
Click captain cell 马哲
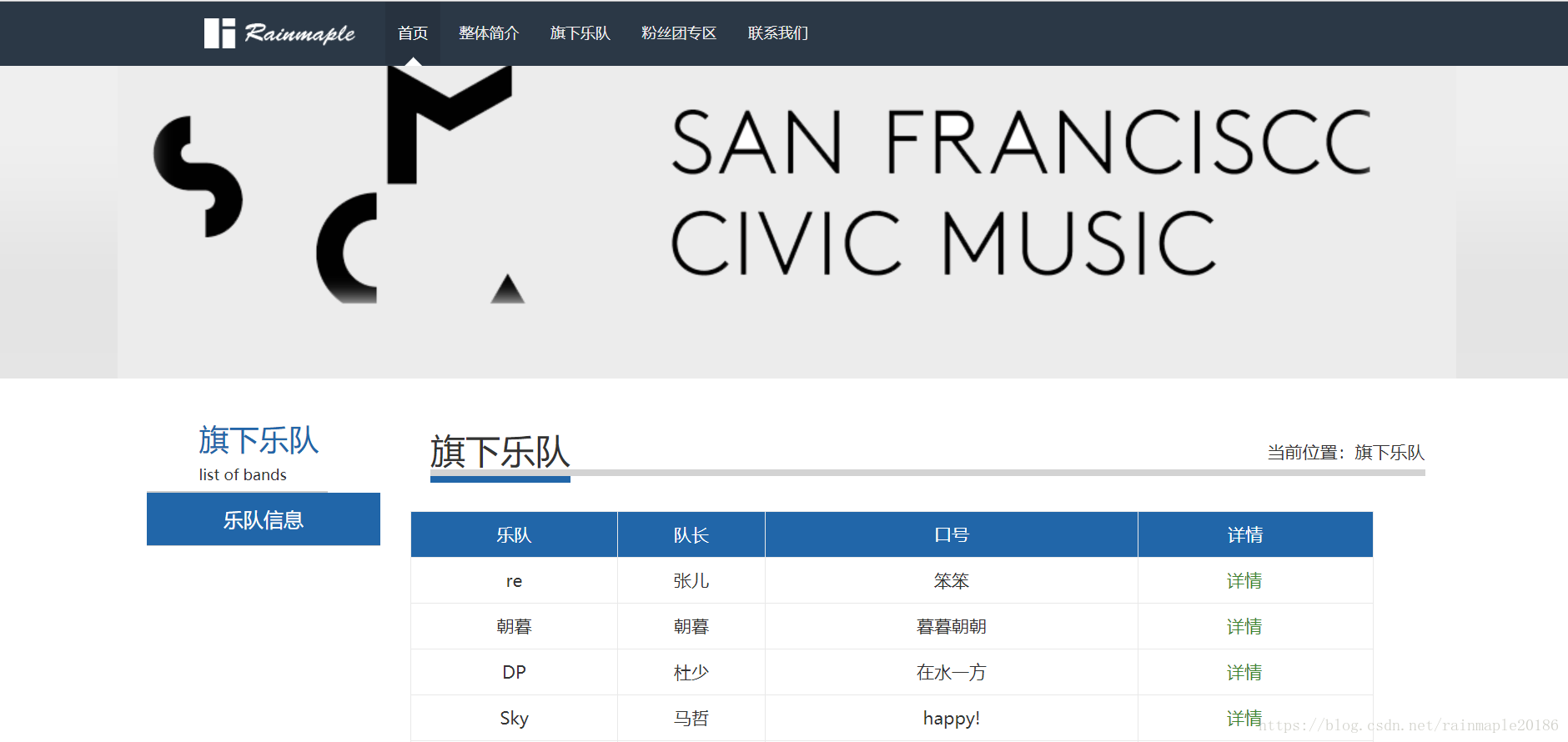pyautogui.click(x=691, y=718)
